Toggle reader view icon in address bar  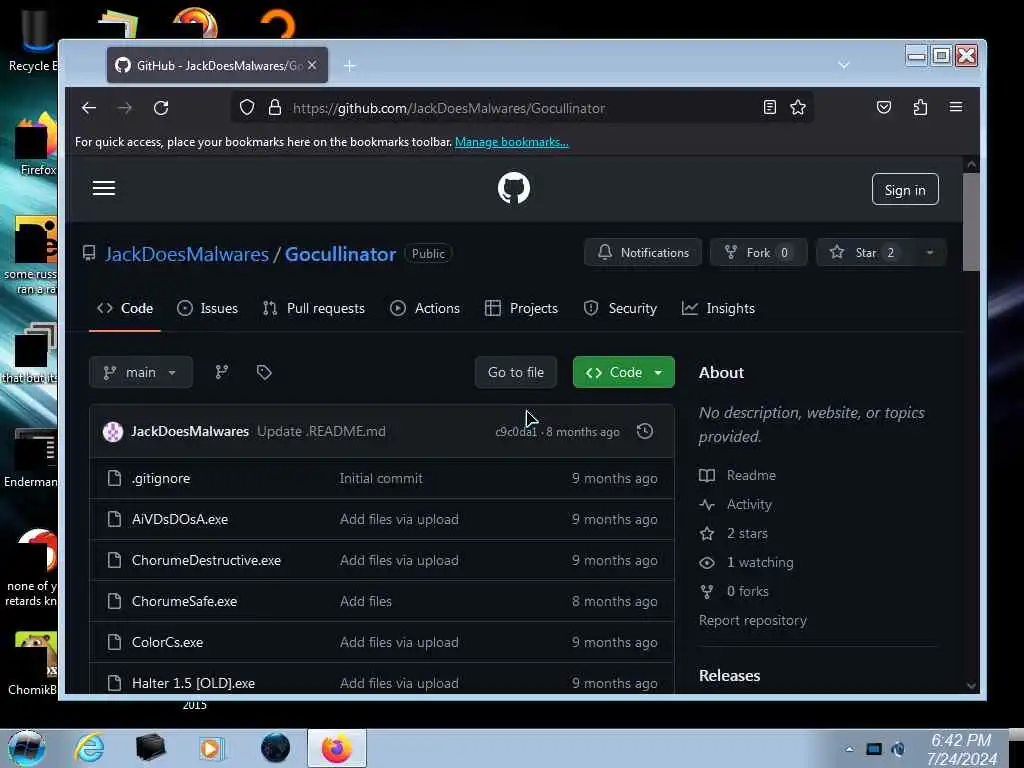coord(769,108)
